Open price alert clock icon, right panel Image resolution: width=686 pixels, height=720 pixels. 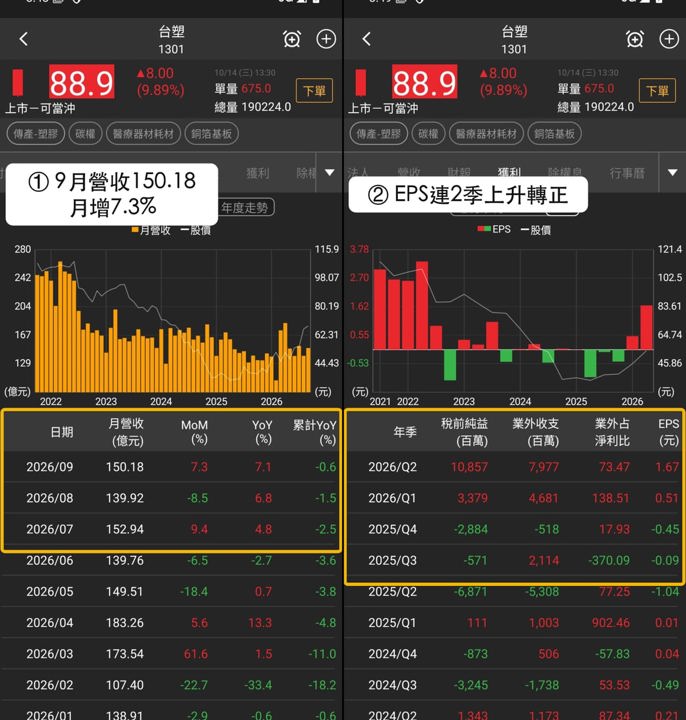(x=635, y=39)
